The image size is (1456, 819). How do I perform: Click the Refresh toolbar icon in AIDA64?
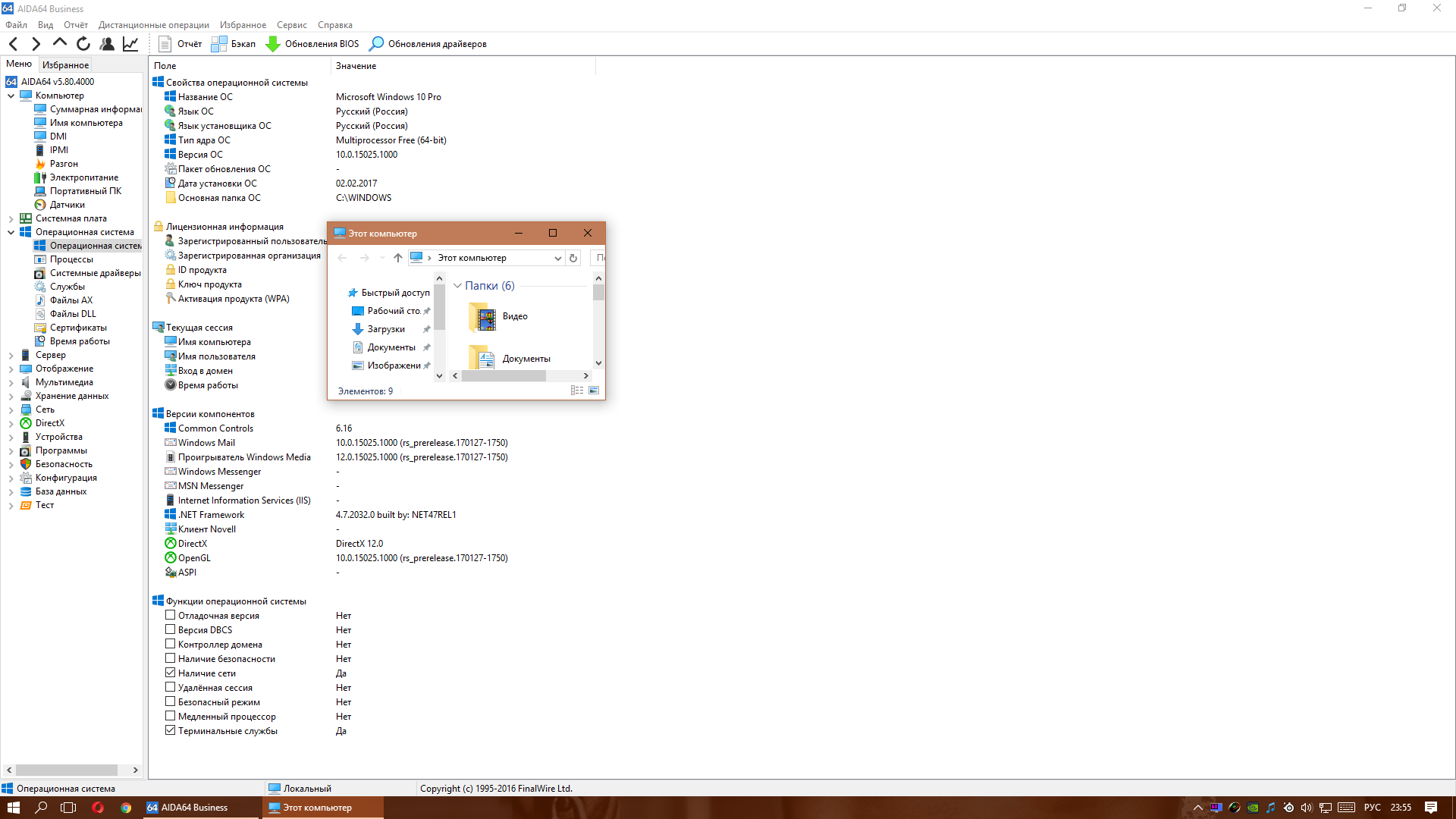pyautogui.click(x=83, y=44)
